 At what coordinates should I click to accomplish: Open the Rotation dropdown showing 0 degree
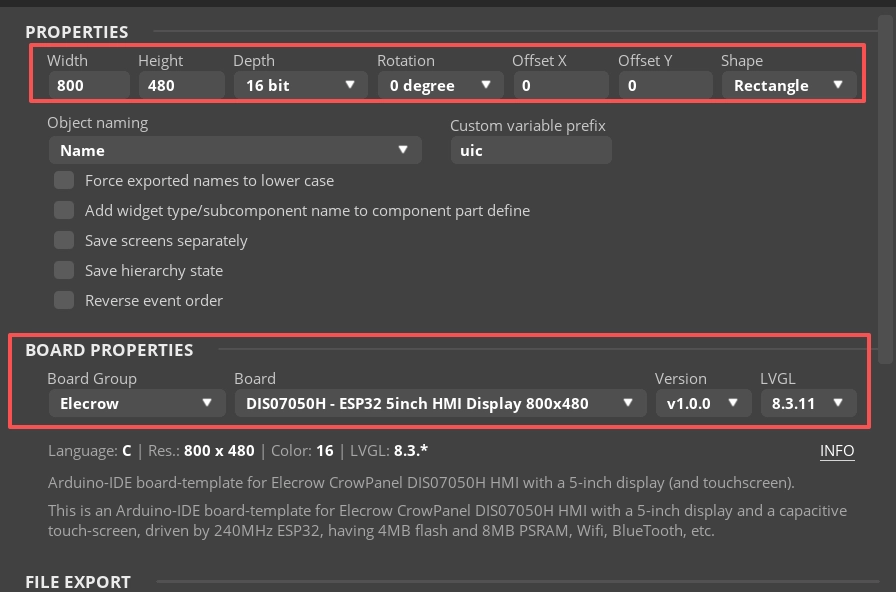tap(441, 85)
